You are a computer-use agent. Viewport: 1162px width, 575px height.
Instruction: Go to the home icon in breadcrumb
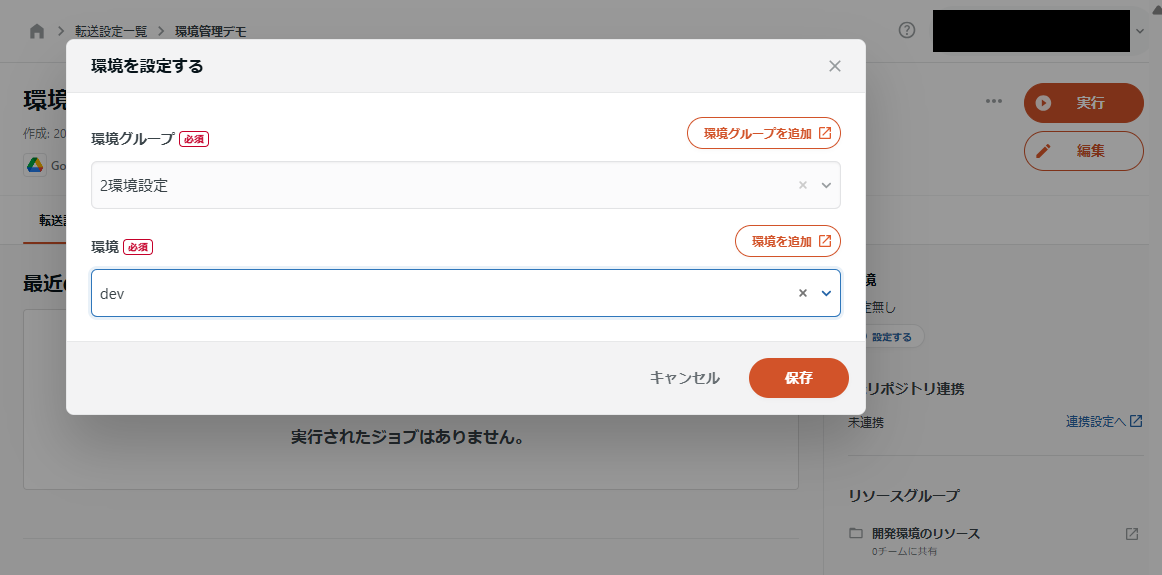(36, 31)
